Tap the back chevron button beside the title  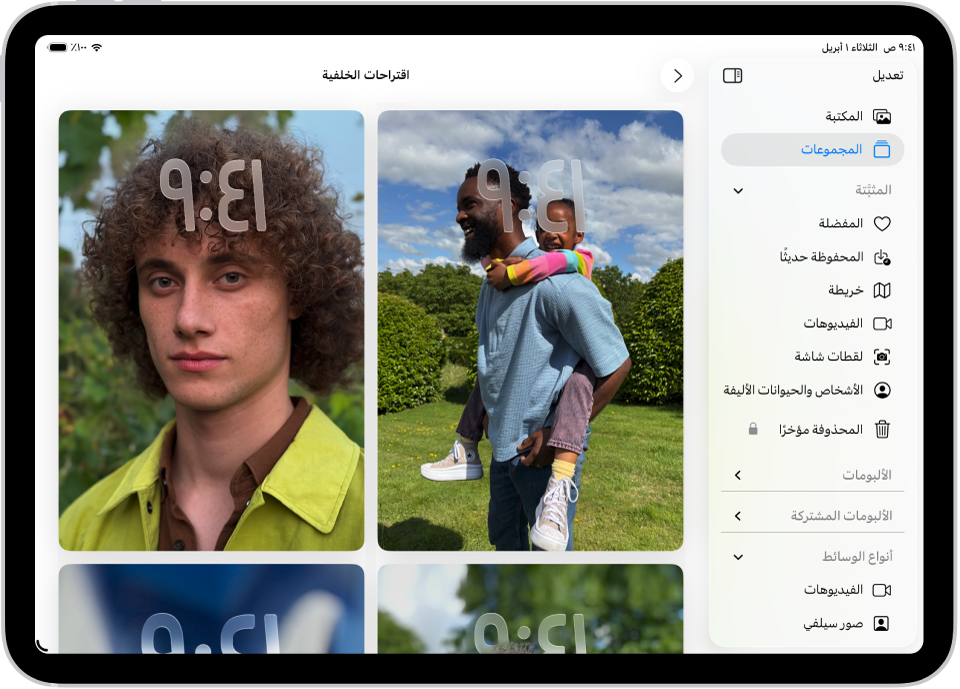pyautogui.click(x=677, y=76)
